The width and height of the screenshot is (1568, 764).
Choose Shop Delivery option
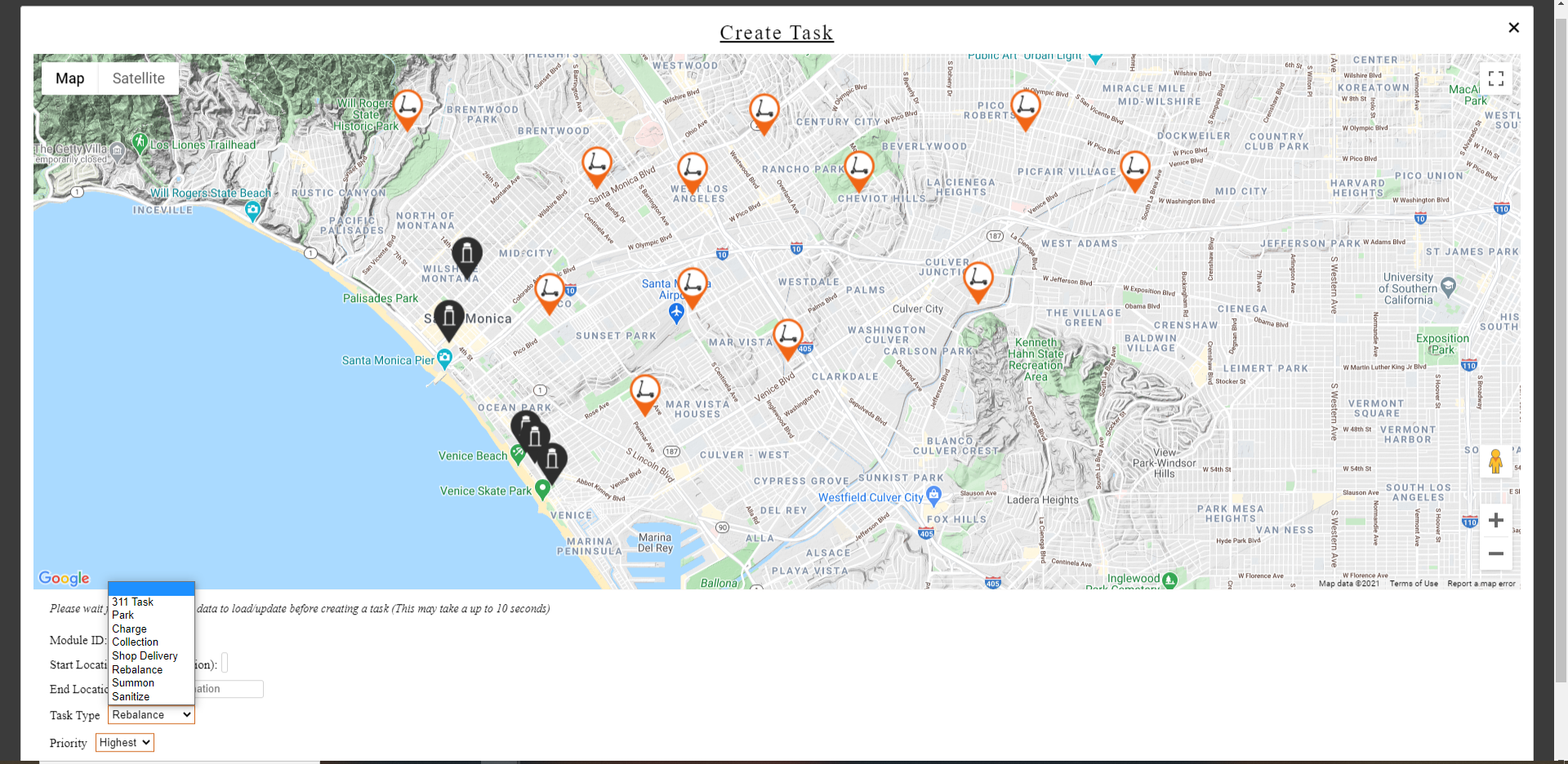[151, 656]
